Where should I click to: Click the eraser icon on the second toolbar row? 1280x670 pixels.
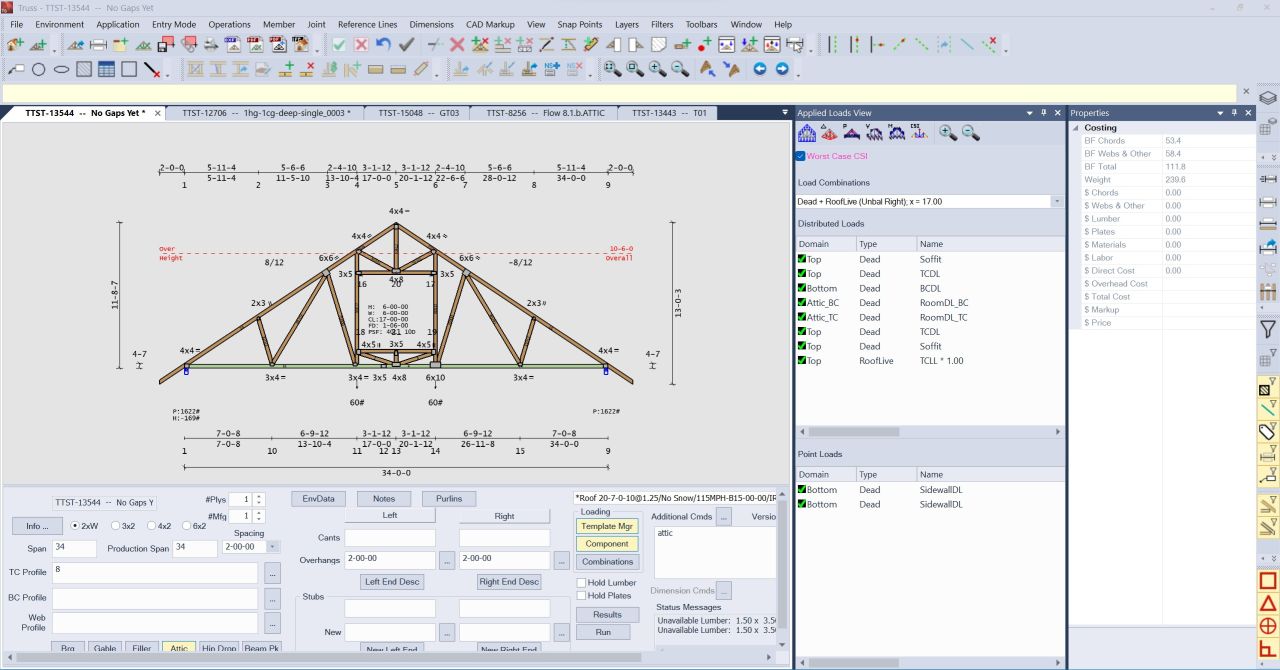tap(420, 68)
